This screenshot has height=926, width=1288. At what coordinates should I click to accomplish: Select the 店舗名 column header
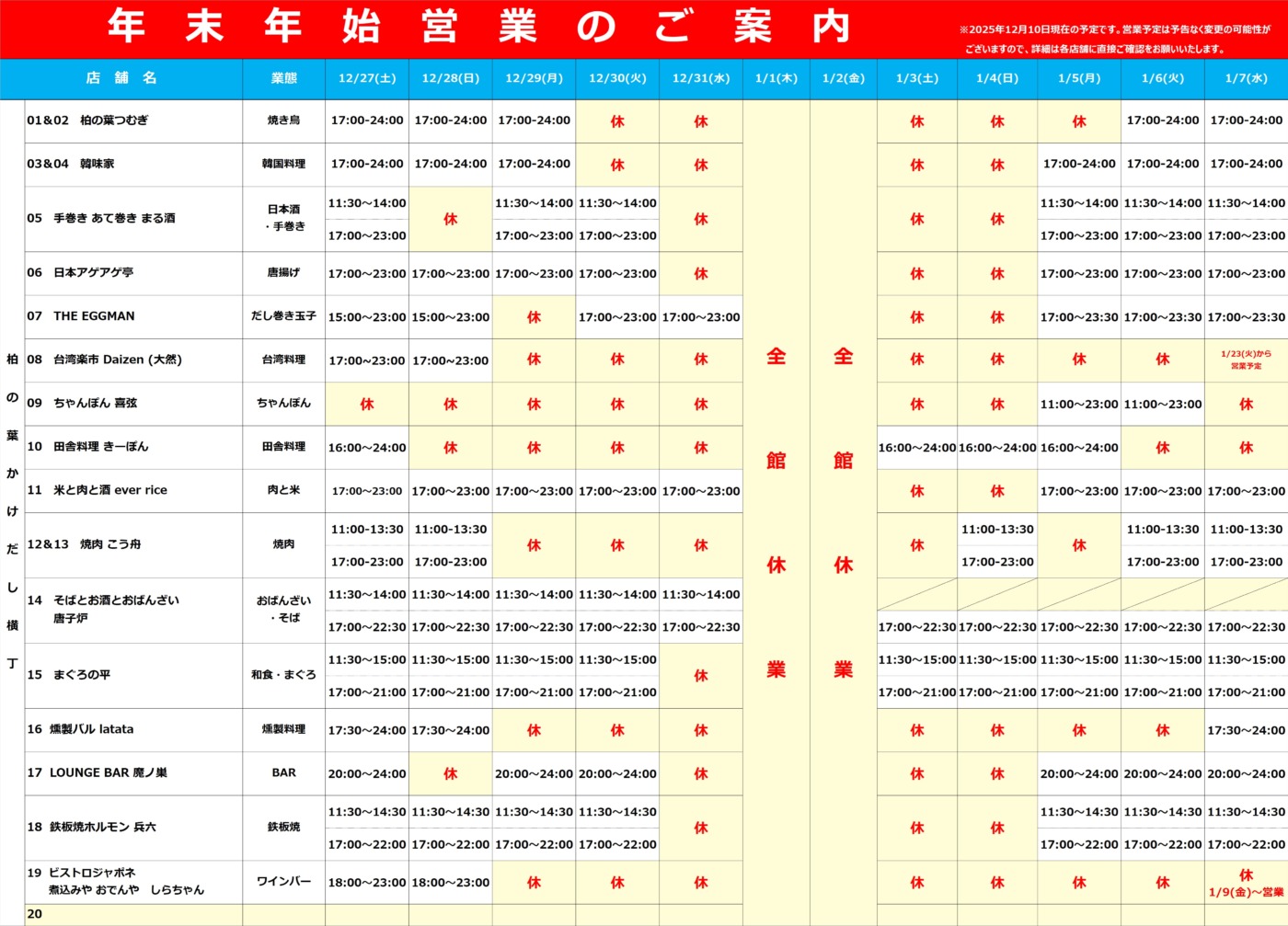tap(121, 78)
